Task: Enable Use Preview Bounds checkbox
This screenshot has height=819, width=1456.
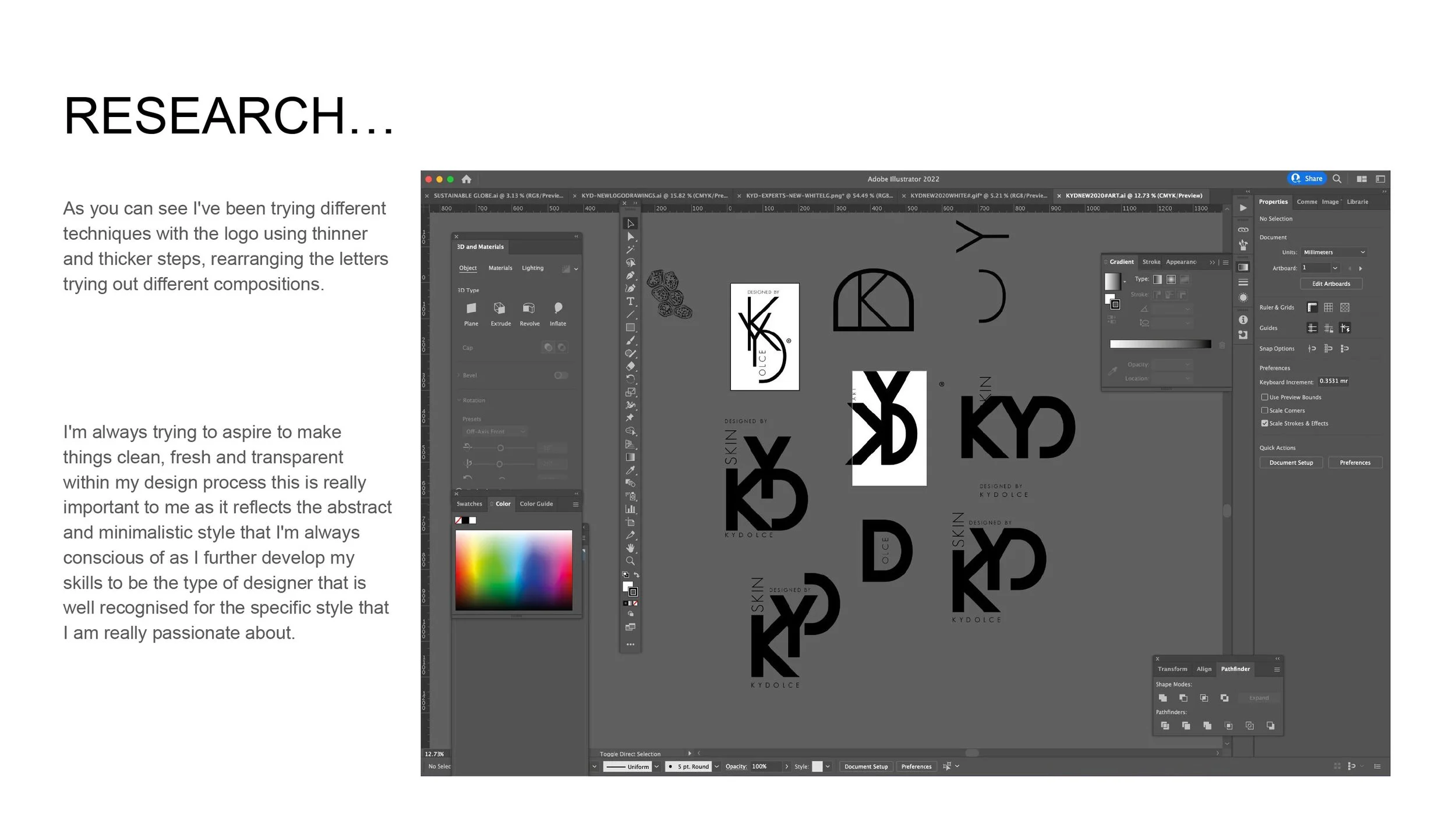Action: click(1264, 397)
